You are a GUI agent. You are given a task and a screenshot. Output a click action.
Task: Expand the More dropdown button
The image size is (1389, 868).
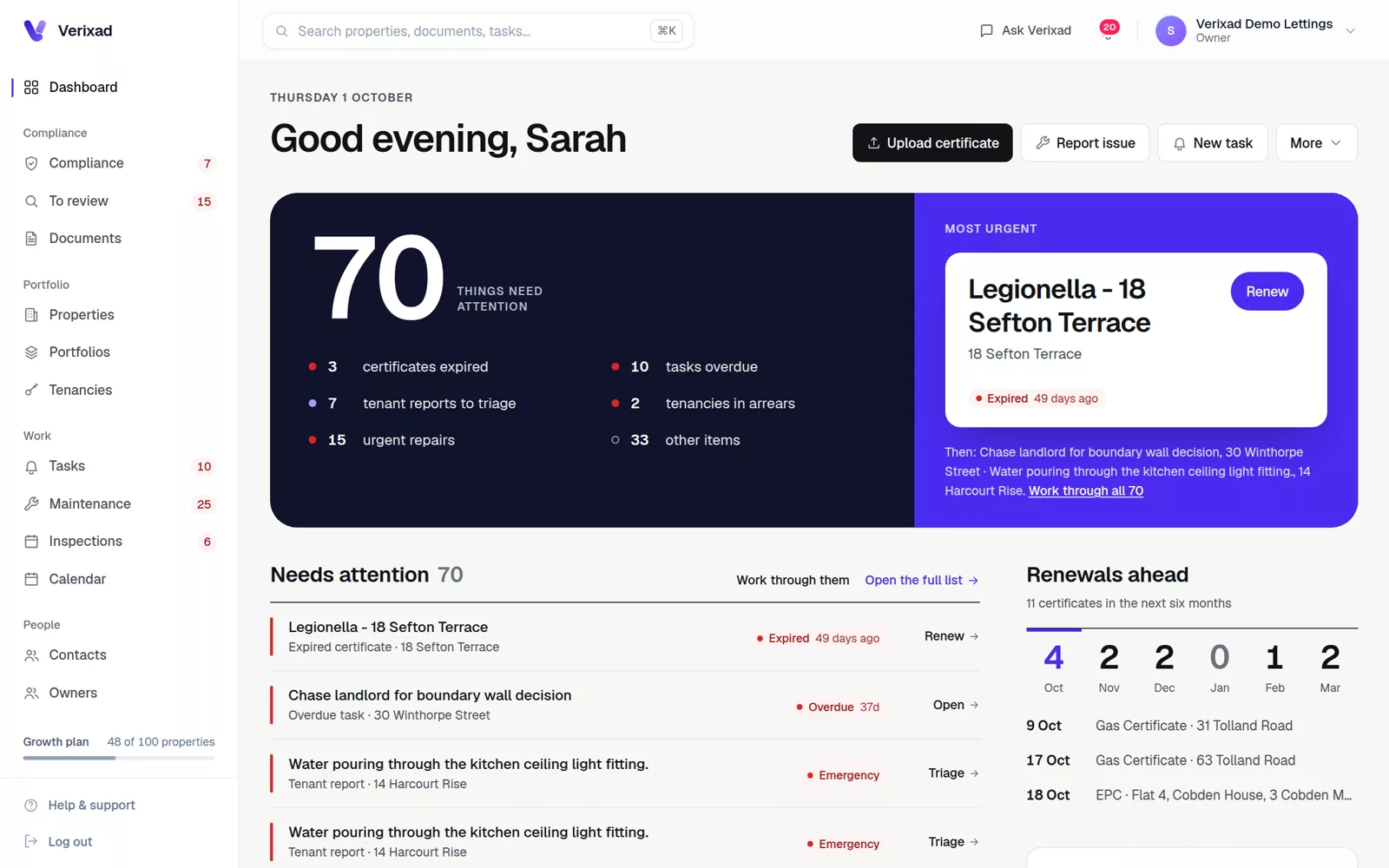(x=1316, y=143)
